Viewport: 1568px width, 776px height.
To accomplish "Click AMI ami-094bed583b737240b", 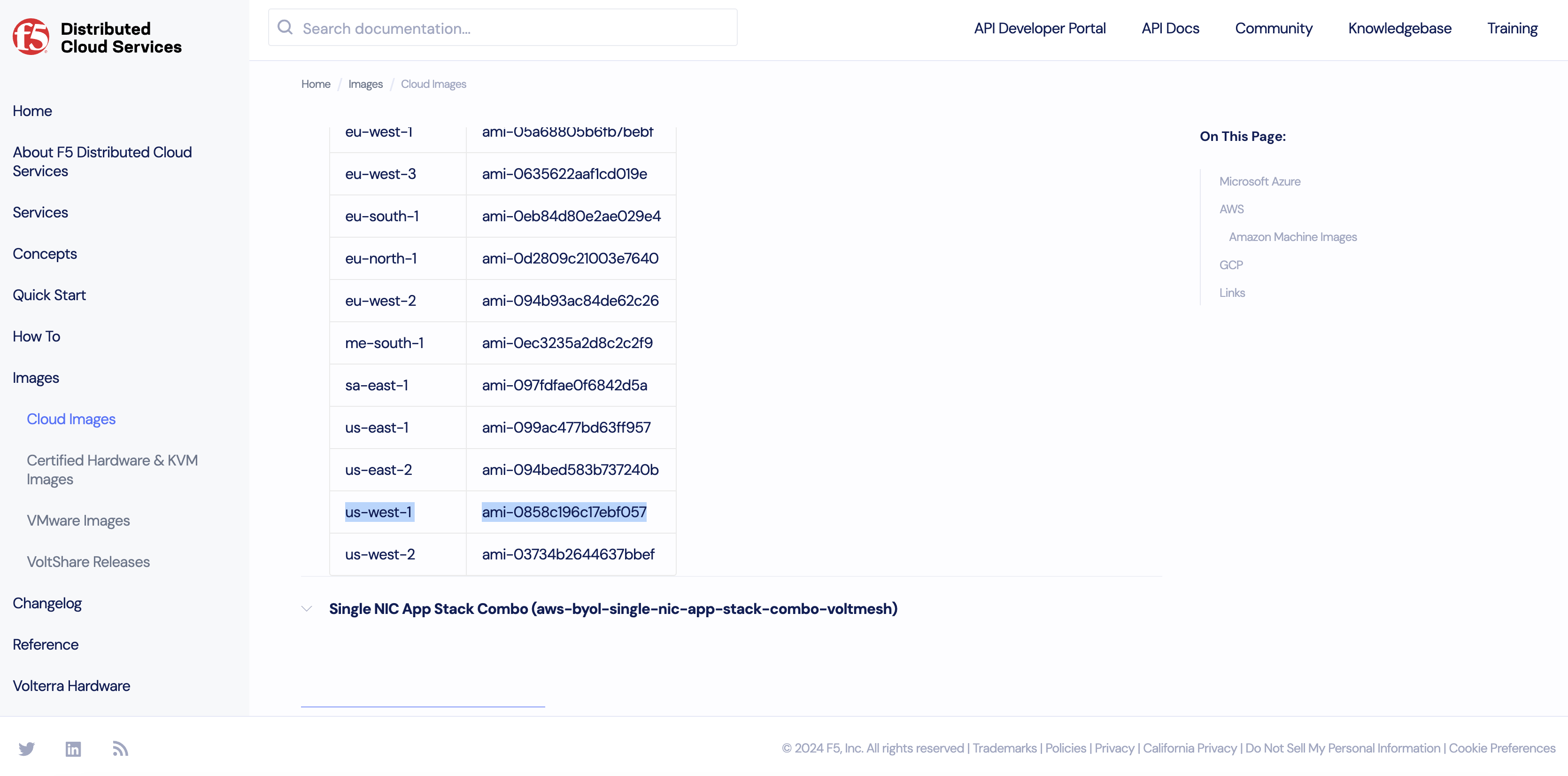I will coord(571,470).
